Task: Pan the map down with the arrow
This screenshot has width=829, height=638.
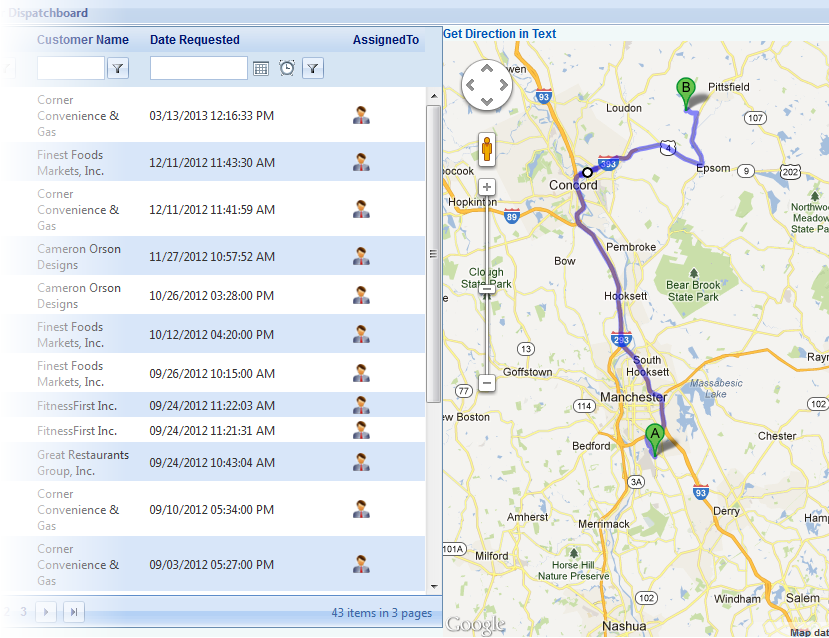Action: 487,101
